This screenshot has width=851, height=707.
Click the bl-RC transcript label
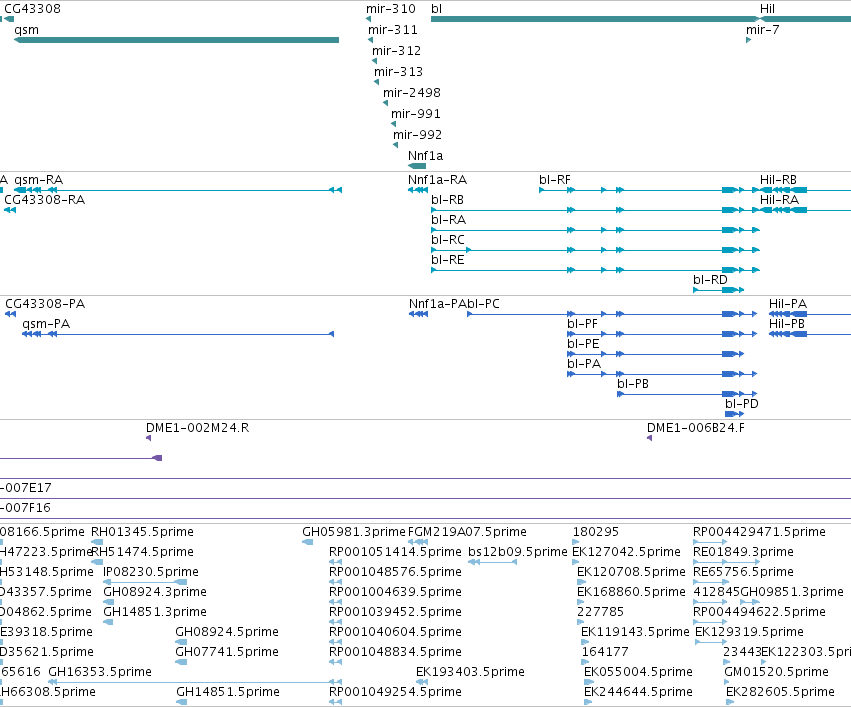click(x=448, y=240)
